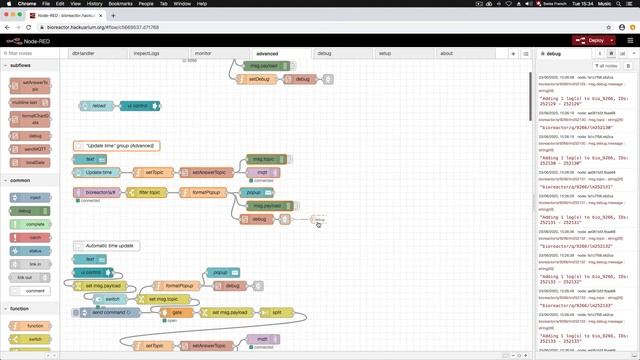
Task: Open the sidebar tabs dropdown arrow
Action: pyautogui.click(x=633, y=53)
